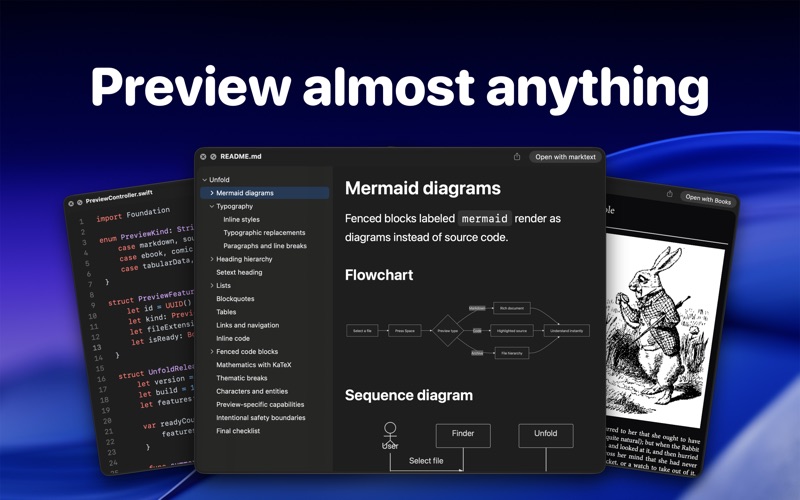Click the inline mermaid code label
The height and width of the screenshot is (500, 800).
coord(484,219)
